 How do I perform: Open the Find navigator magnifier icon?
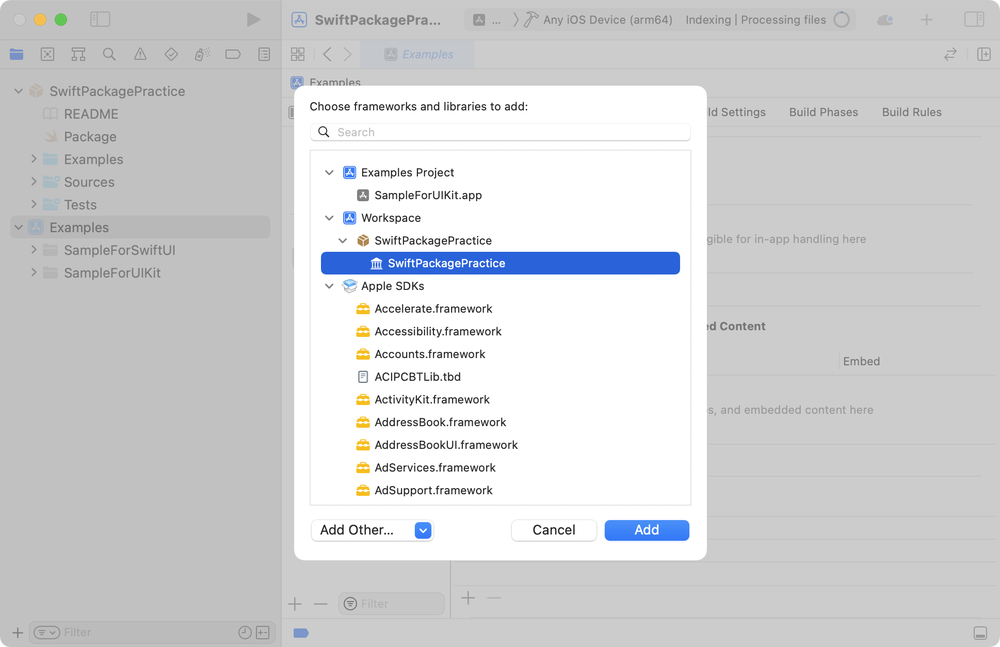click(x=109, y=55)
